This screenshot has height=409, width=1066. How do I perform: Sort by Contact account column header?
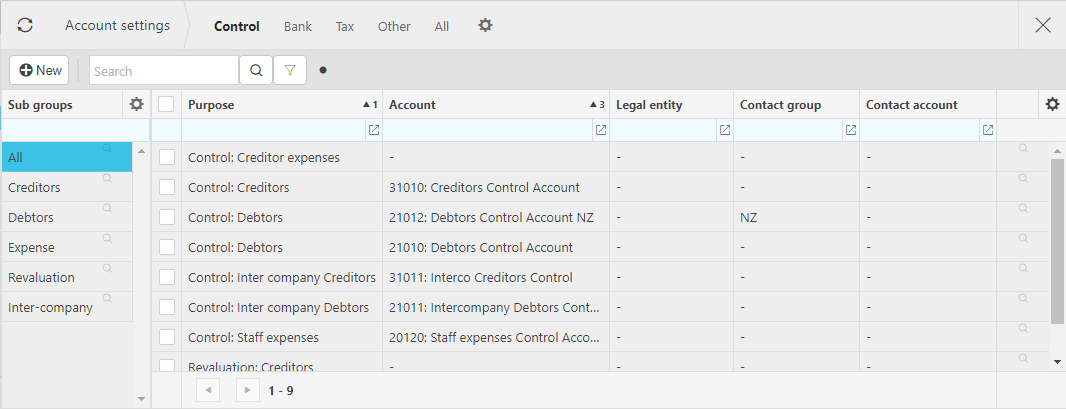click(929, 105)
